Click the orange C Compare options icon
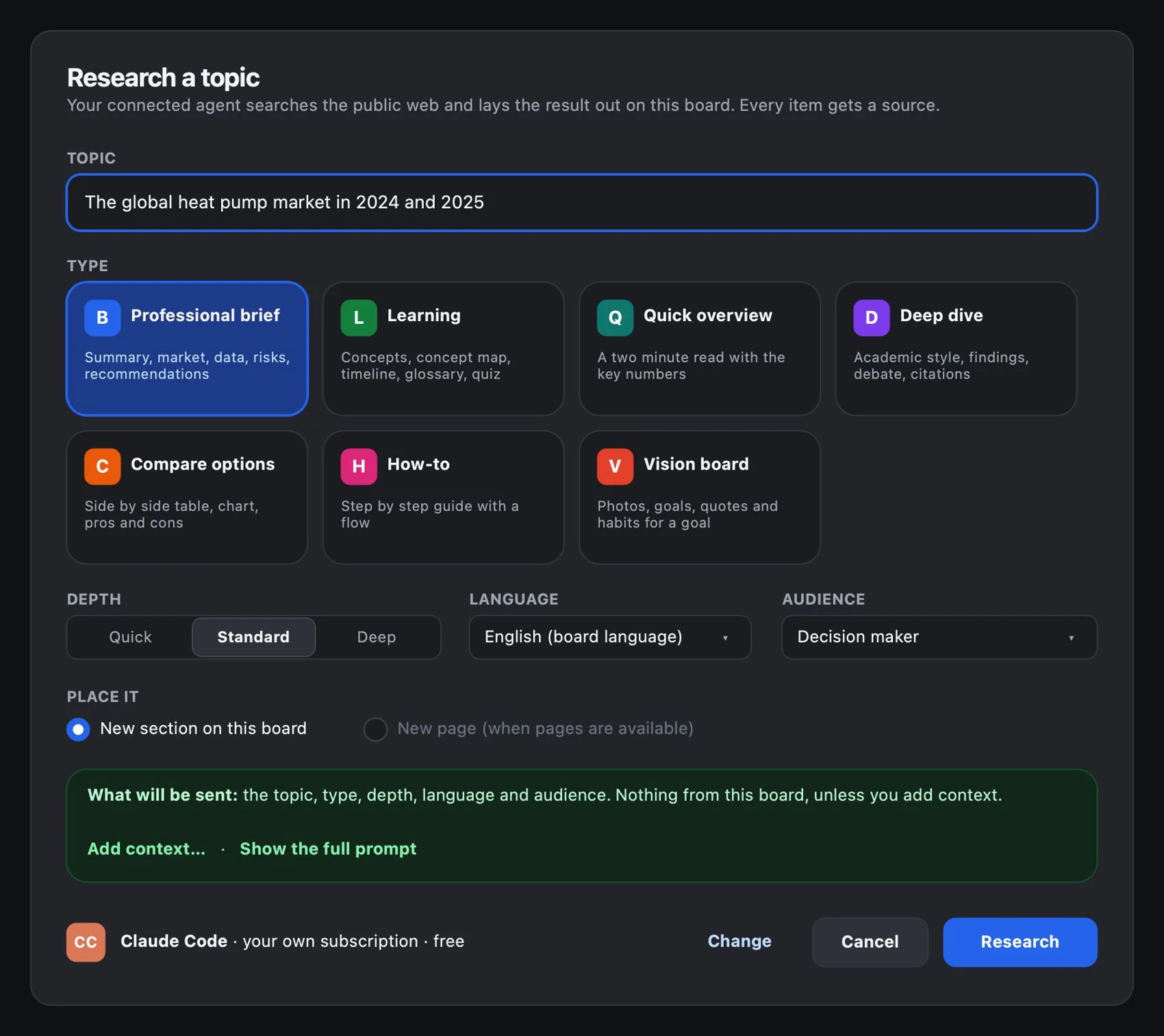1164x1036 pixels. [102, 466]
